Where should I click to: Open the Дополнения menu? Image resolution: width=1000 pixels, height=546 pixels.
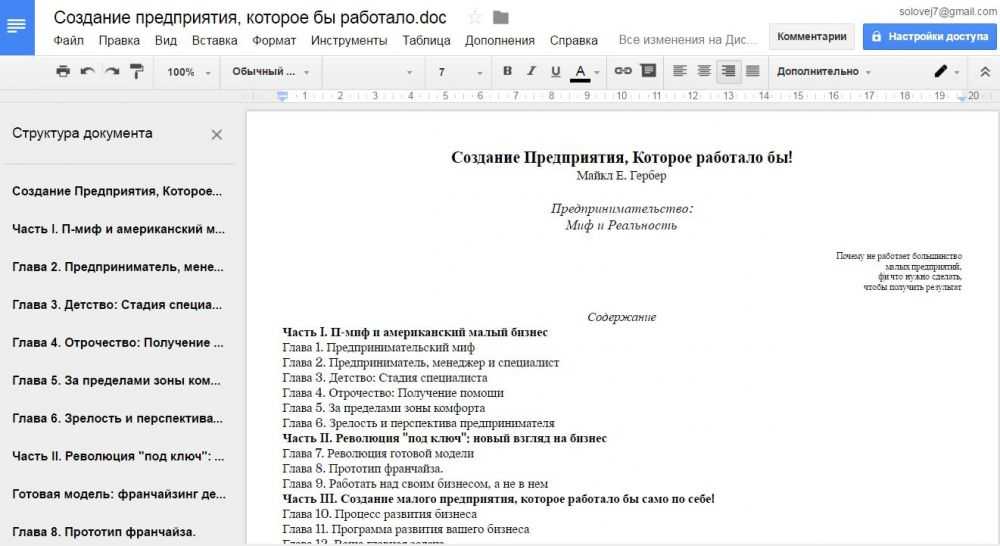point(499,40)
